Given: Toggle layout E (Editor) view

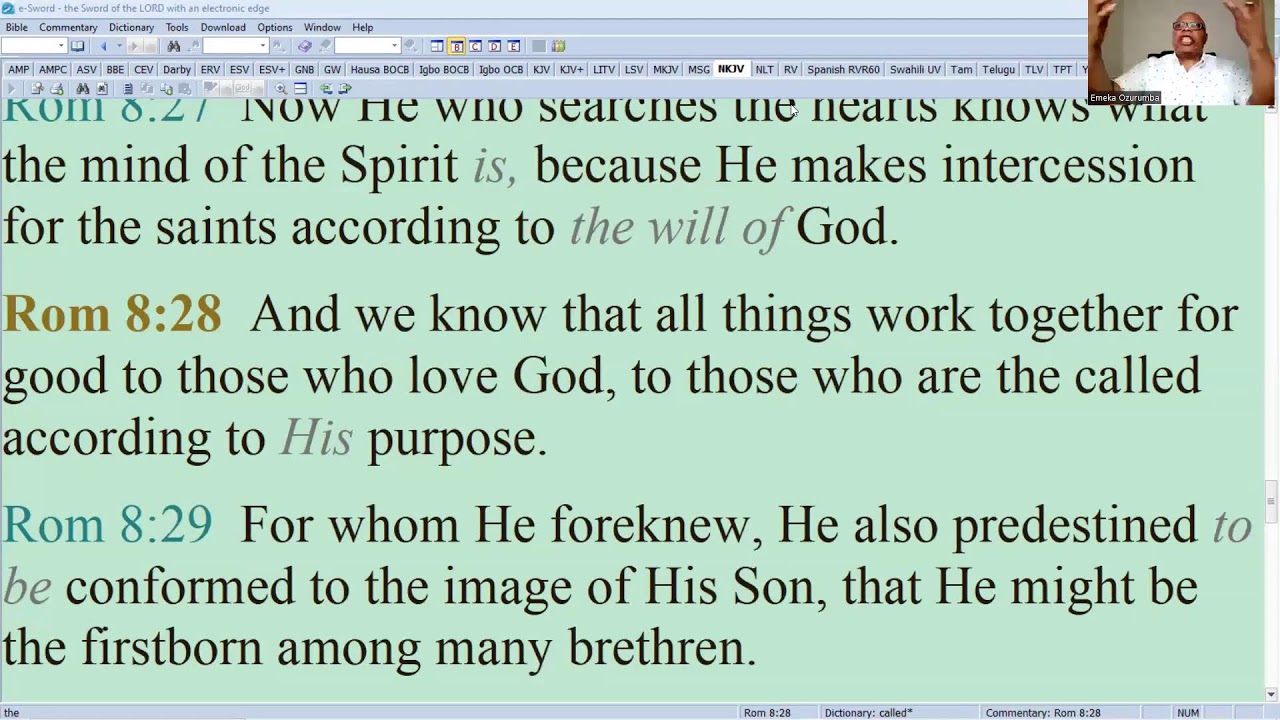Looking at the screenshot, I should (513, 46).
